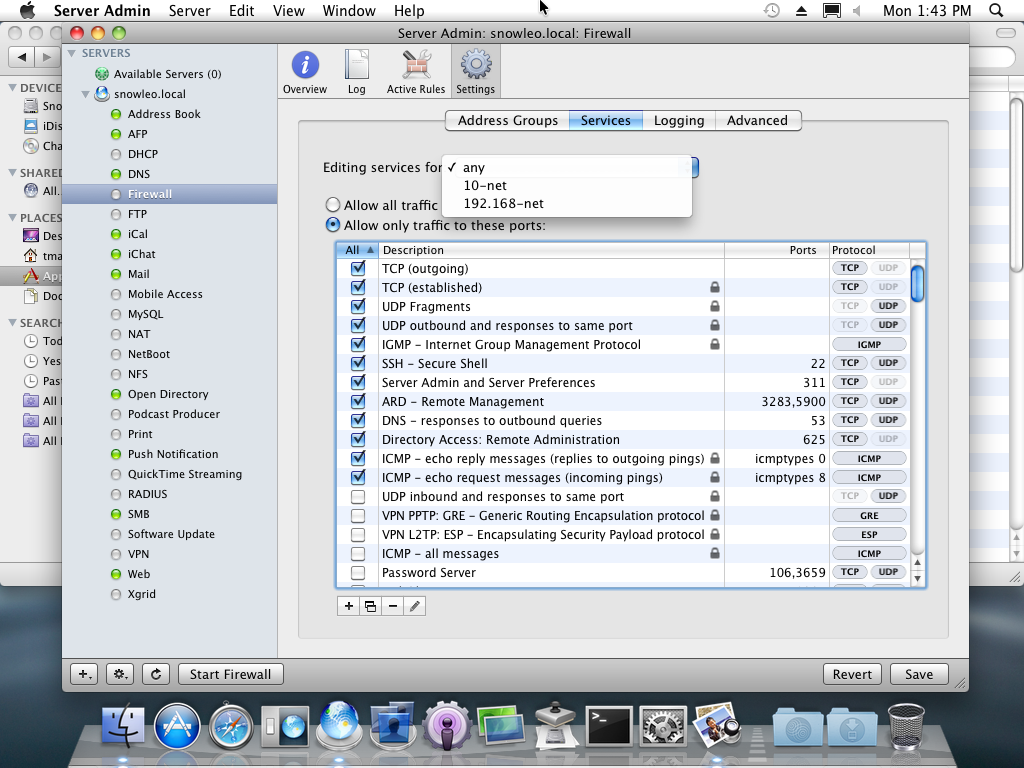Click the Time Machine menu bar icon
The width and height of the screenshot is (1024, 768).
click(x=772, y=10)
